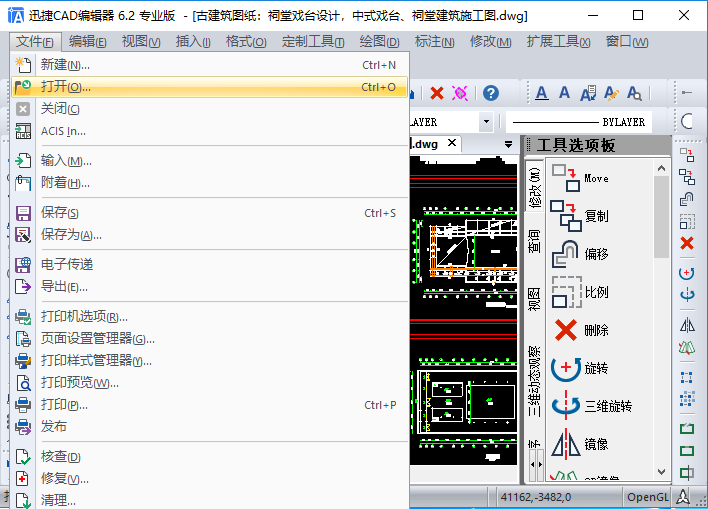Viewport: 708px width, 509px height.
Task: Open the 扩展工具(X) menu
Action: [558, 42]
